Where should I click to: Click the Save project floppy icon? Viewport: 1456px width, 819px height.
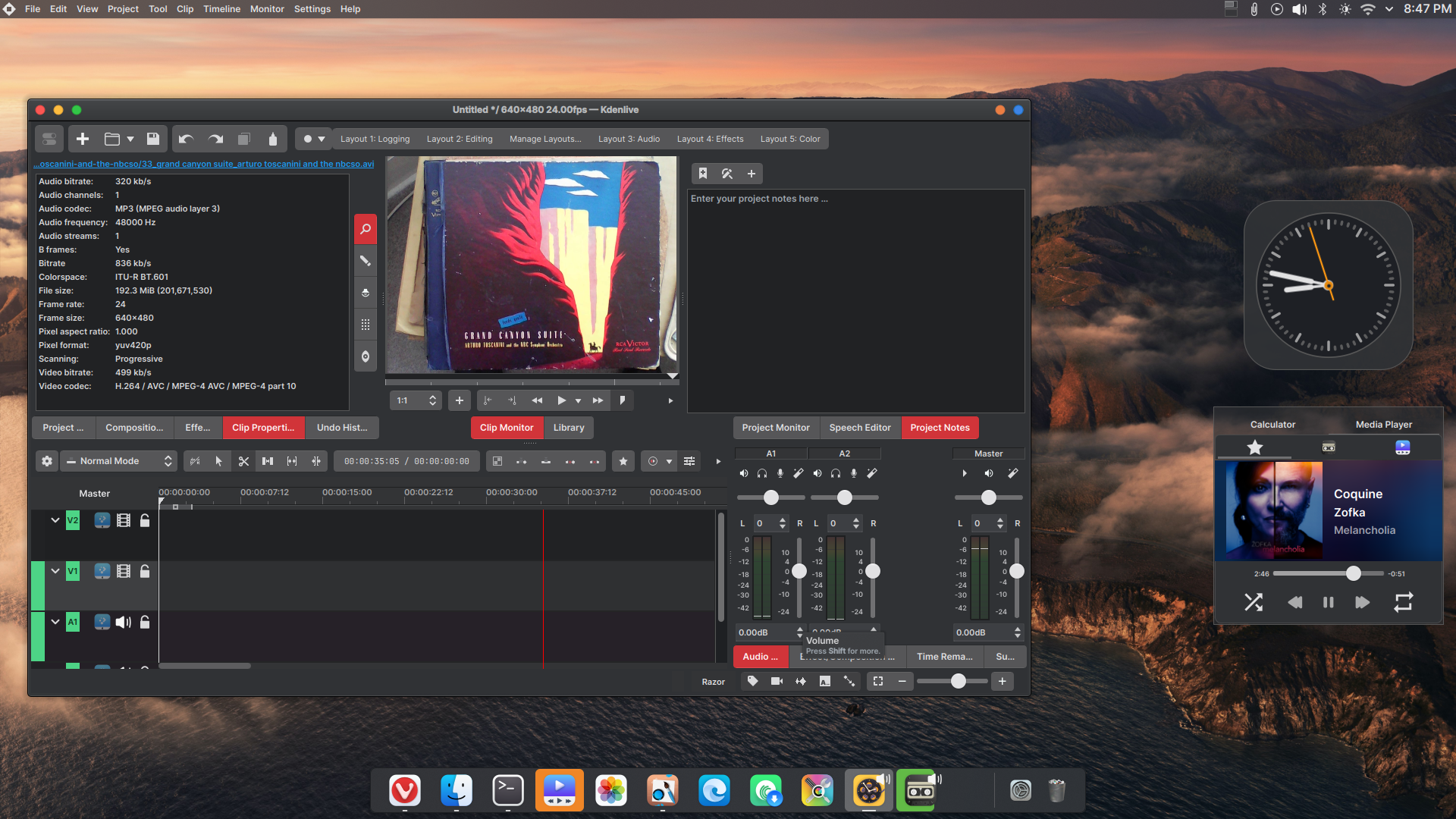[153, 139]
